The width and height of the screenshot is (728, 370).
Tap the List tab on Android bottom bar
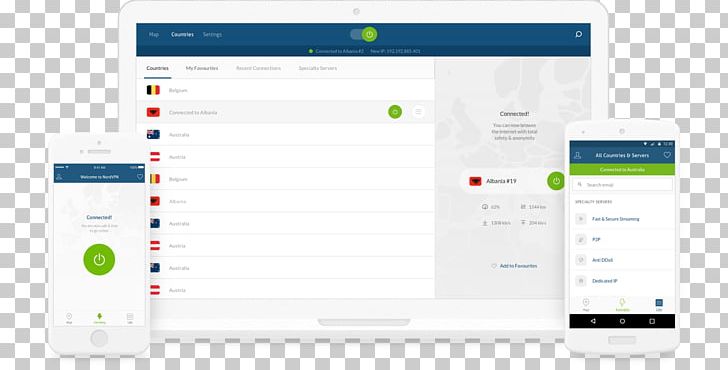click(659, 305)
